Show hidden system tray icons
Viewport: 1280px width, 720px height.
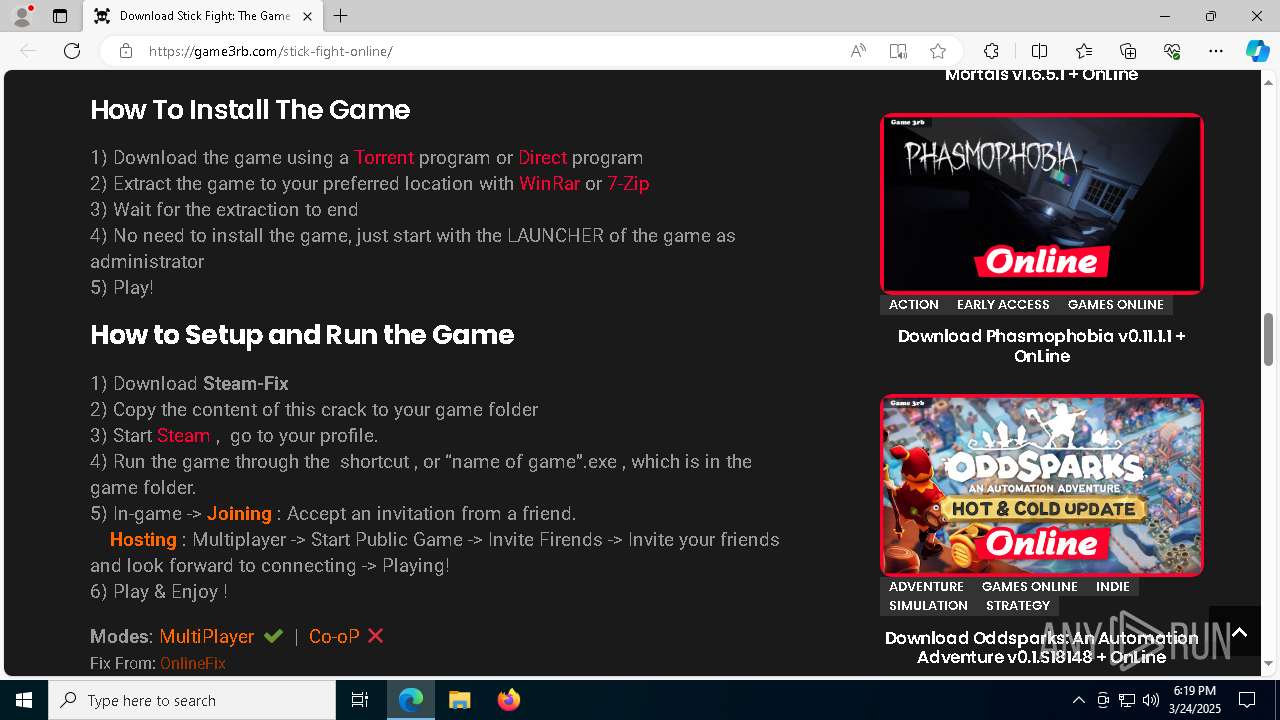tap(1078, 700)
